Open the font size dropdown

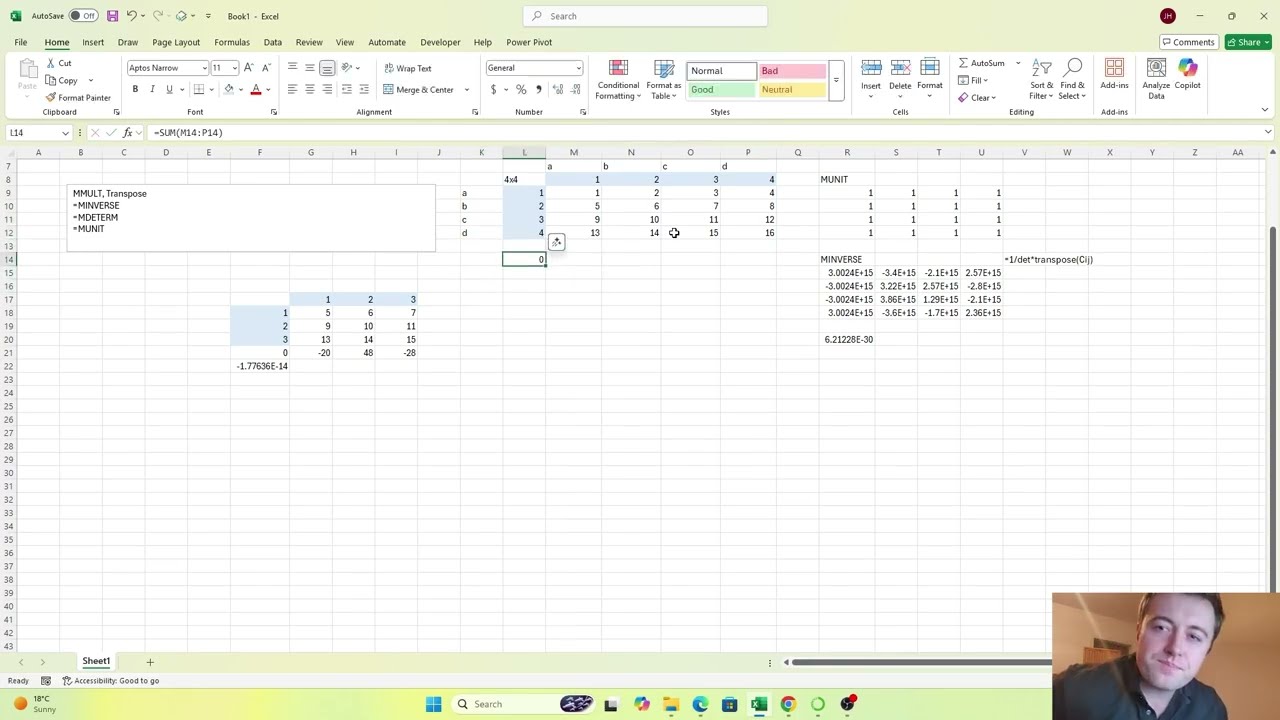tap(234, 68)
